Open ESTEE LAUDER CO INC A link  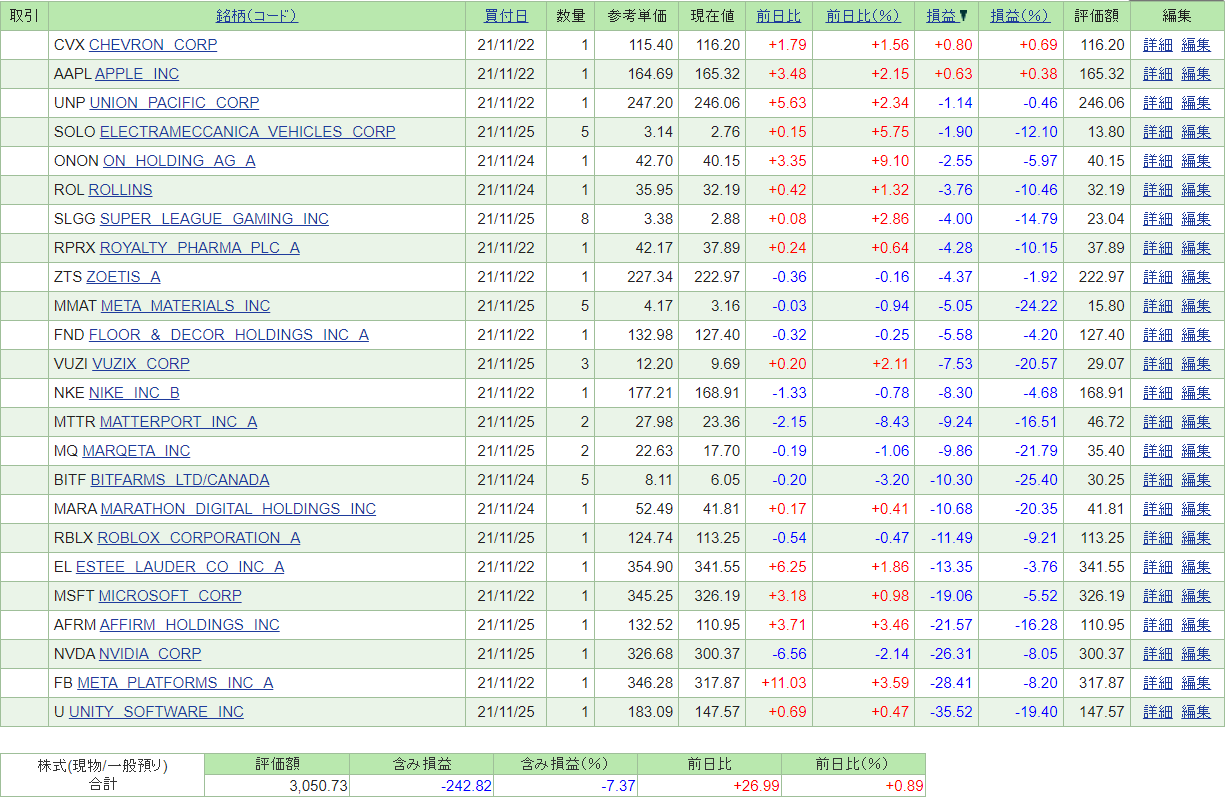[x=180, y=567]
